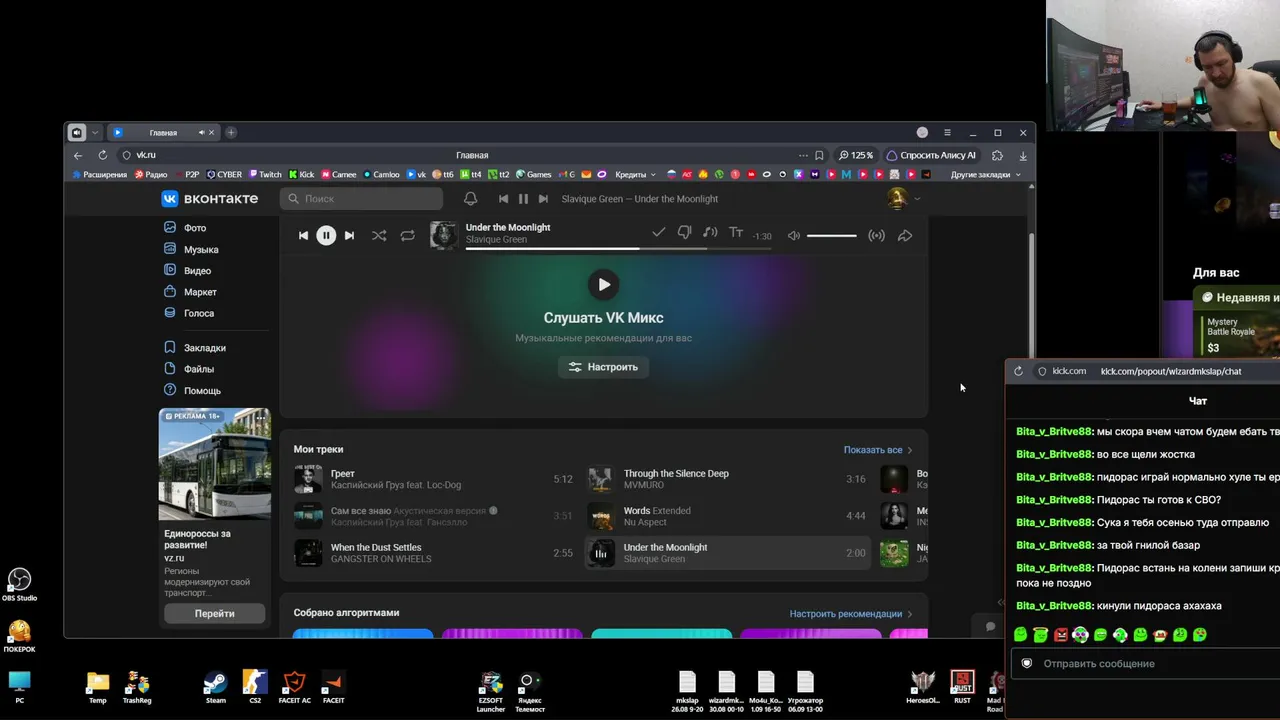Open the CS2 desktop shortcut
Image resolution: width=1280 pixels, height=720 pixels.
tap(255, 688)
